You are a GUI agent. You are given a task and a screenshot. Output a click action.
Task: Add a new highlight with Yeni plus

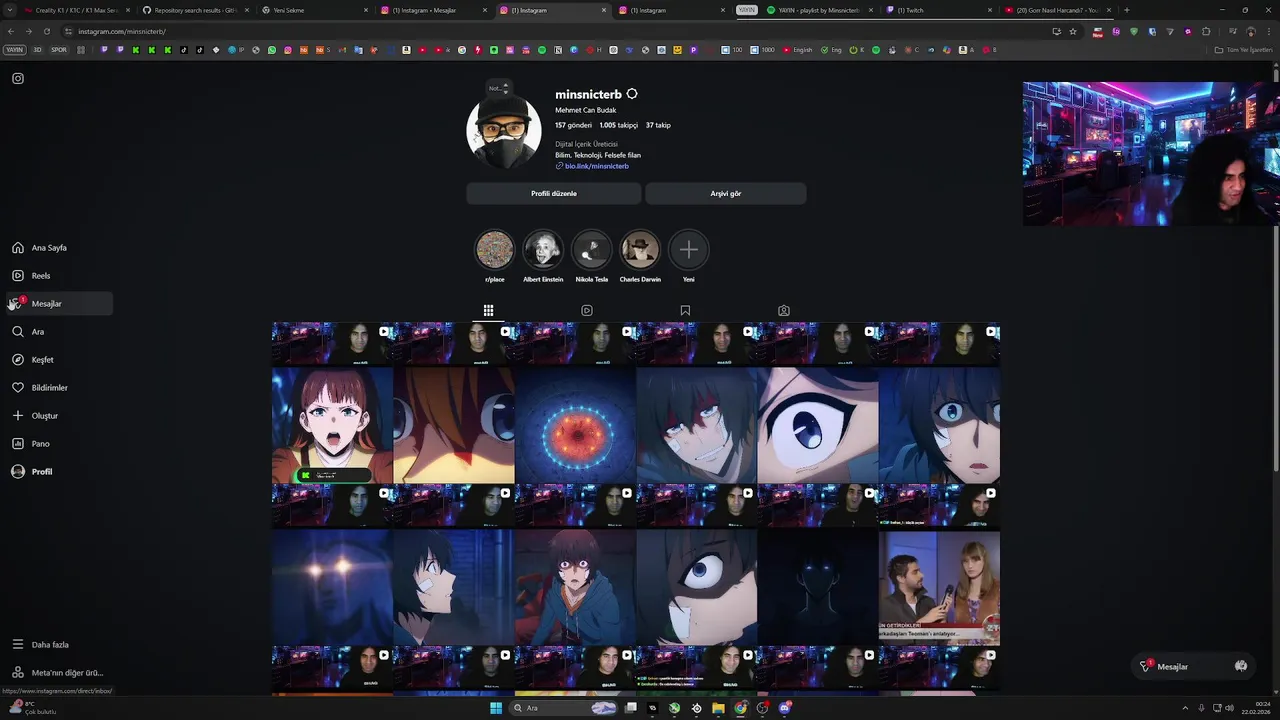tap(688, 250)
